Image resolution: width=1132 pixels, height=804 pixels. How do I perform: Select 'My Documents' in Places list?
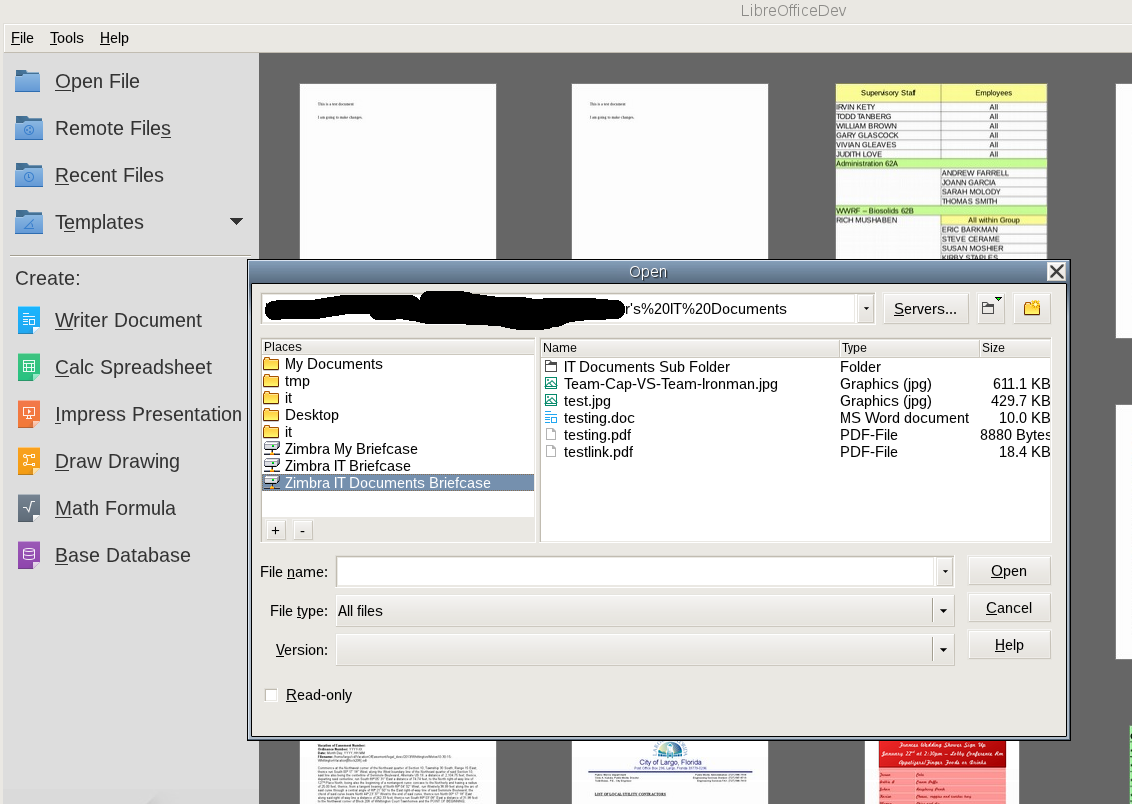click(334, 364)
